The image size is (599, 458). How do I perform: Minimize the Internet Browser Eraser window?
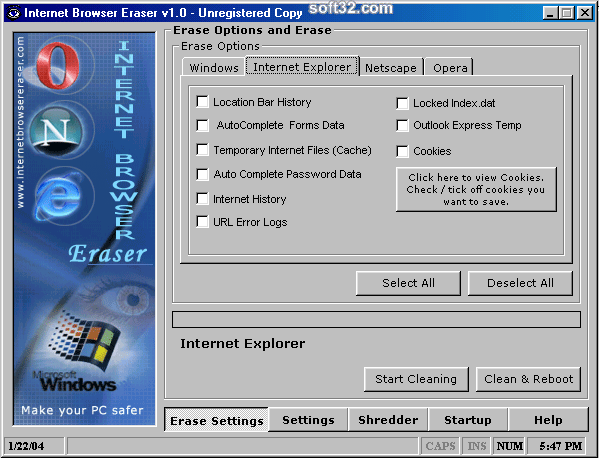pos(550,13)
